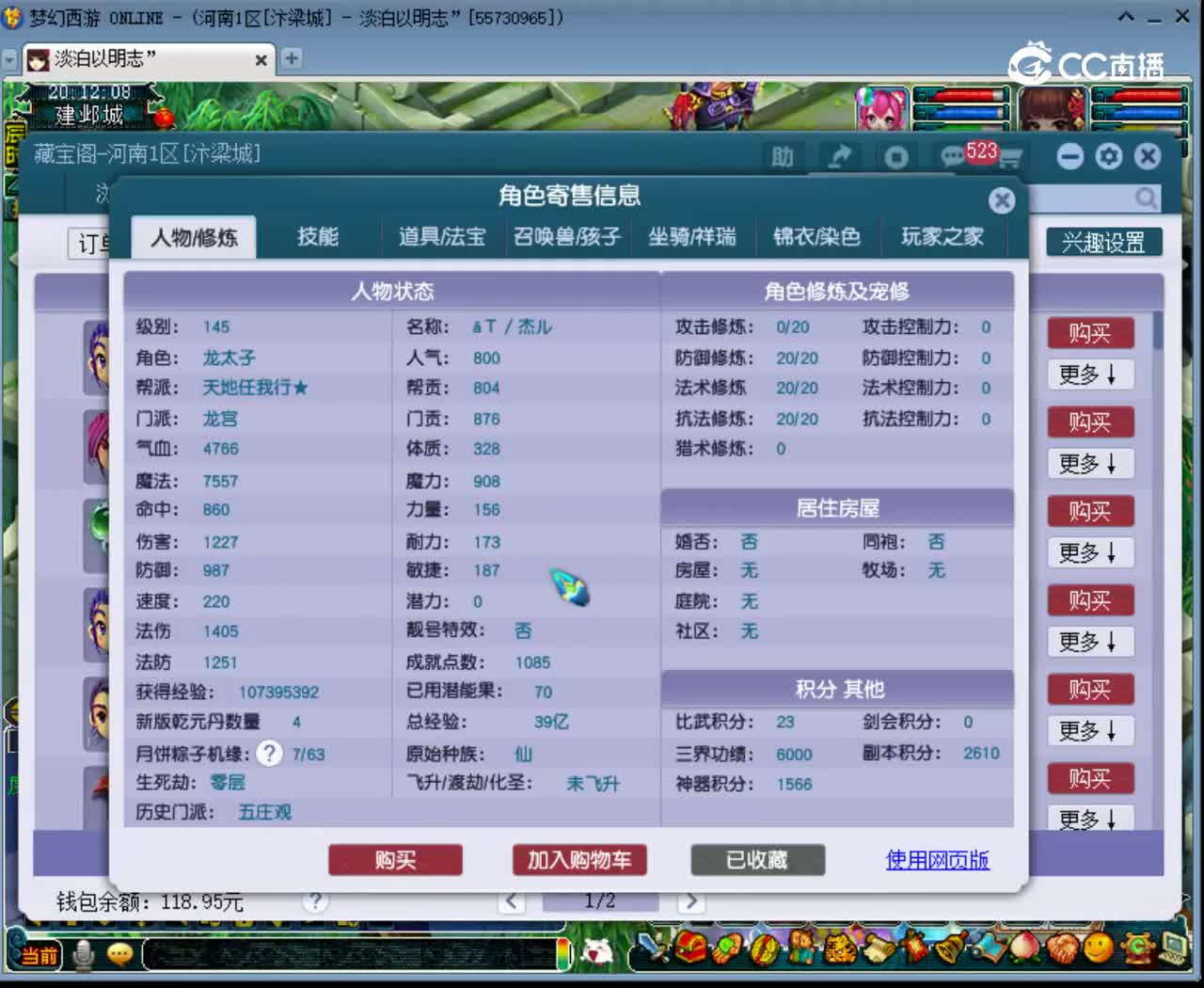Image resolution: width=1204 pixels, height=988 pixels.
Task: Click the question mark beside 钱包余额
Action: 316,901
